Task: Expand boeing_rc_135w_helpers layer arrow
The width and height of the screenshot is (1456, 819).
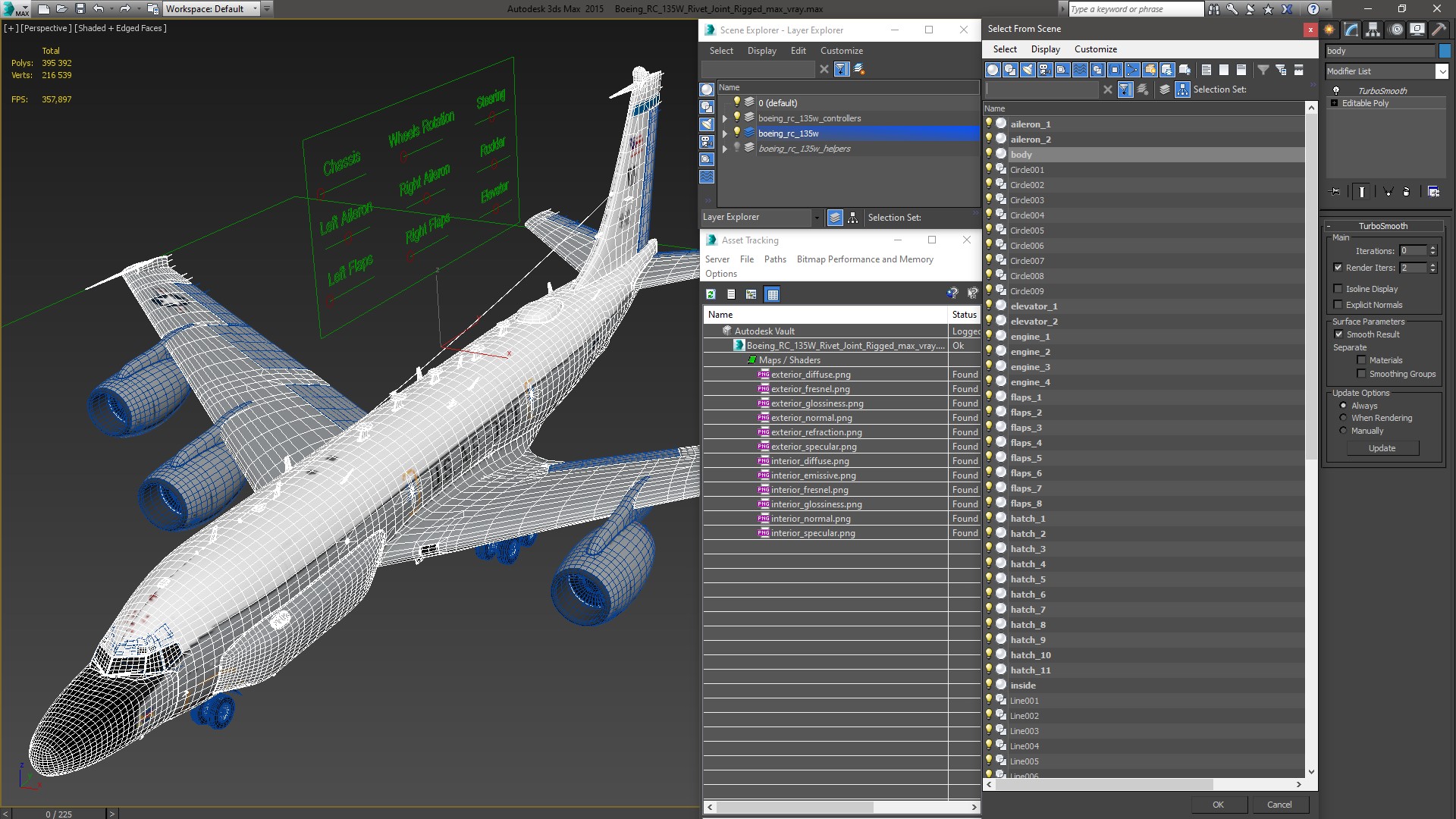Action: click(x=724, y=149)
